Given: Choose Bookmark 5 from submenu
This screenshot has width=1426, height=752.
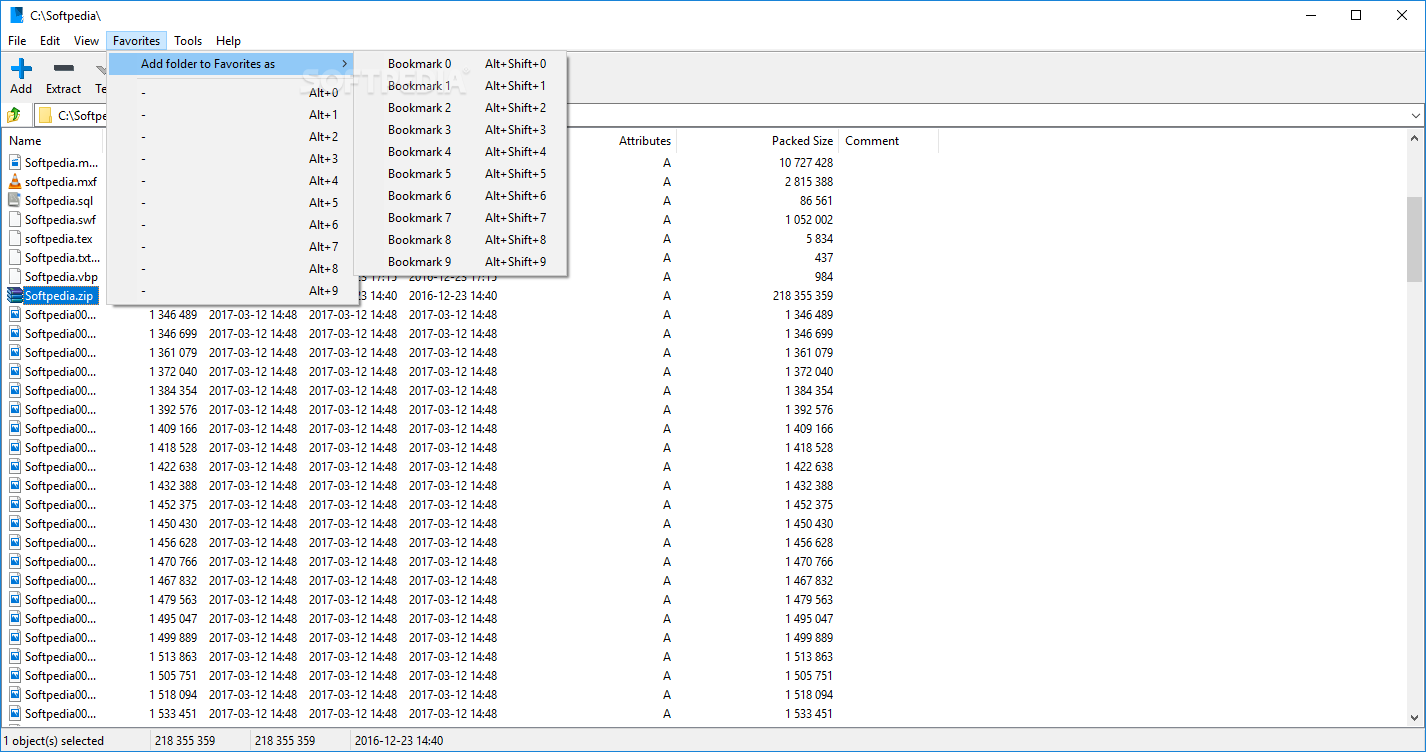Looking at the screenshot, I should 461,174.
